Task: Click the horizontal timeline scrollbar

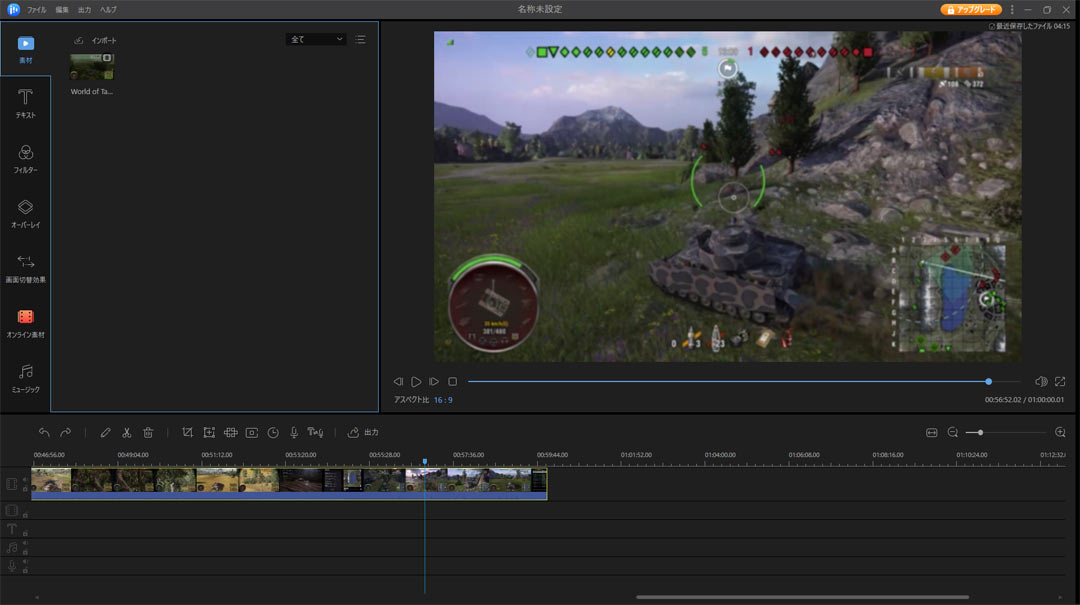Action: pos(802,597)
